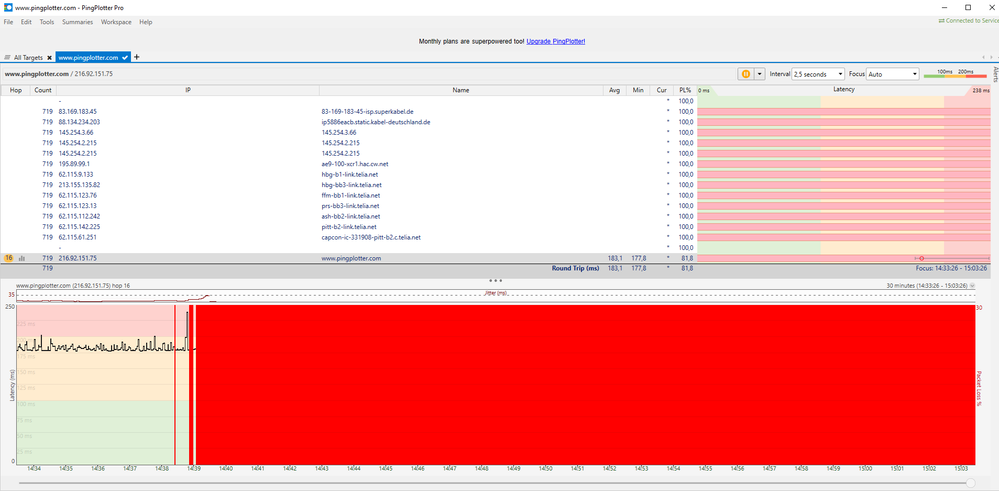Viewport: 999px width, 491px height.
Task: Click the Count column header
Action: pos(43,90)
